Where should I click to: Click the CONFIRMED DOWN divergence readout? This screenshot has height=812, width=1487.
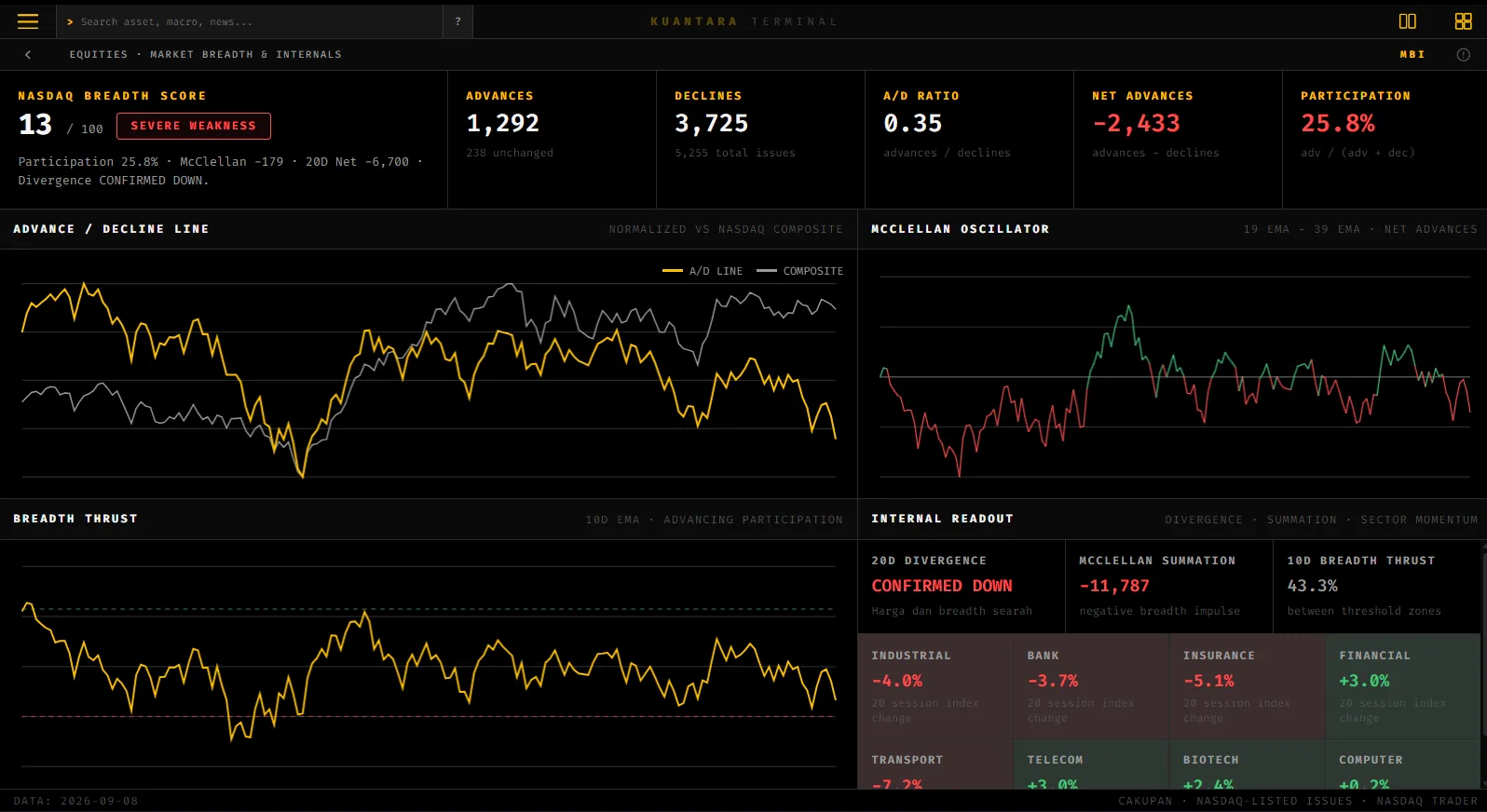[942, 586]
